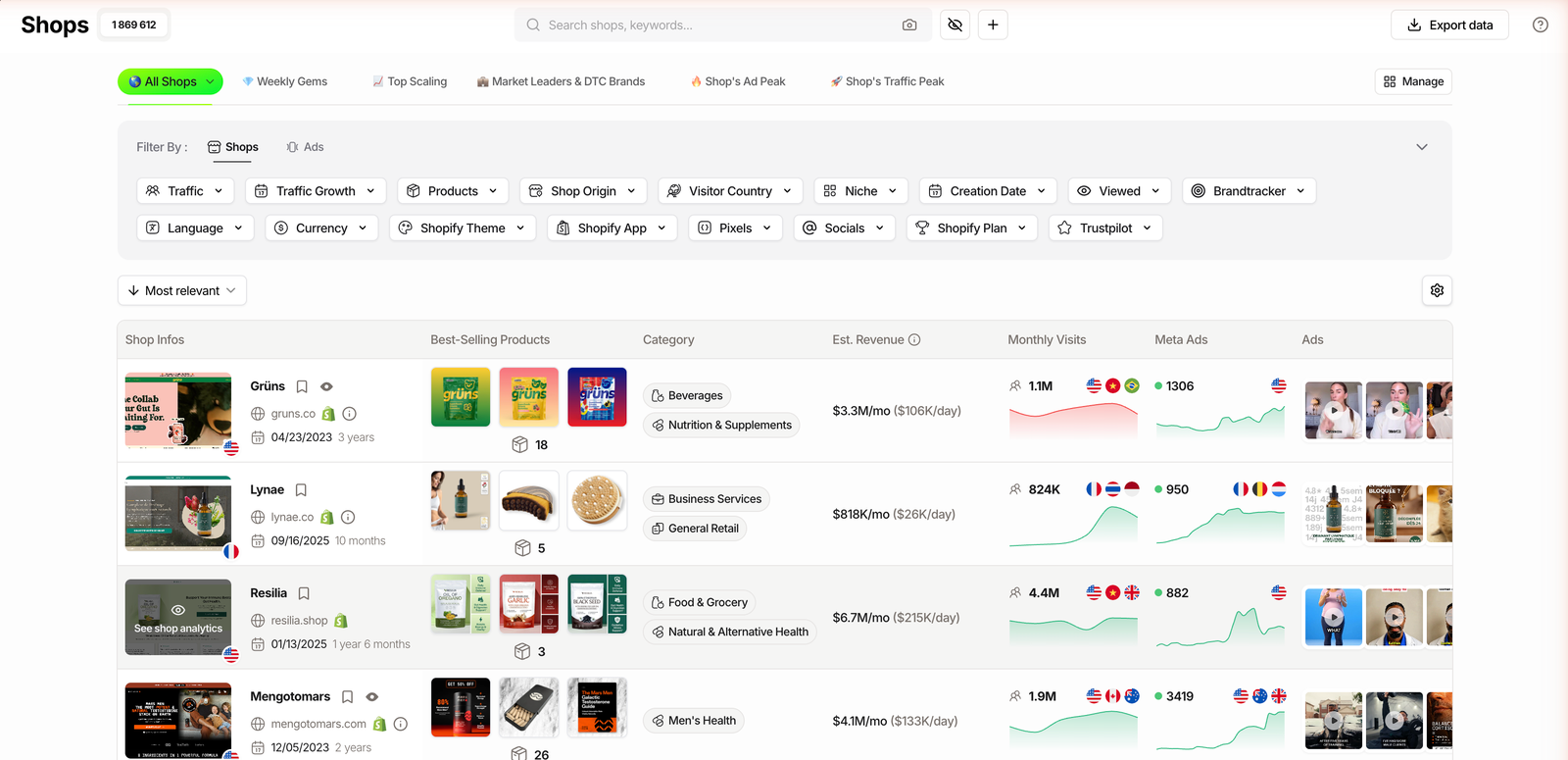Open Market Leaders & DTC Brands tab
Screen dimensions: 1568x760
561,81
